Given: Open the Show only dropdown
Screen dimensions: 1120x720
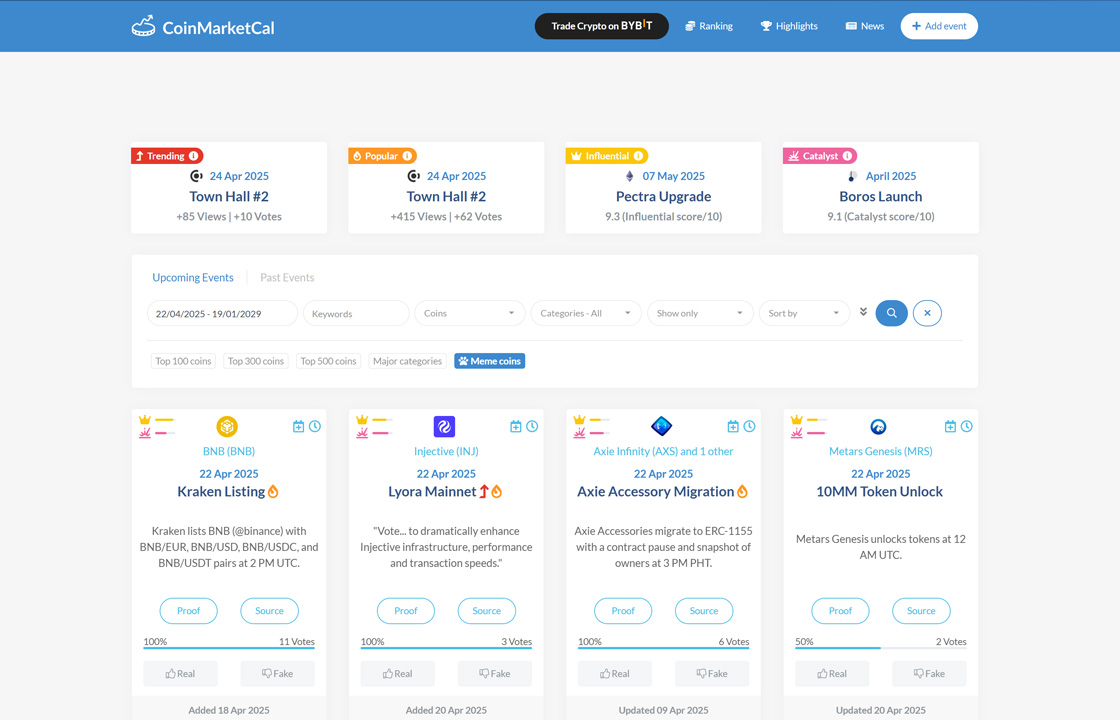Looking at the screenshot, I should [x=700, y=313].
